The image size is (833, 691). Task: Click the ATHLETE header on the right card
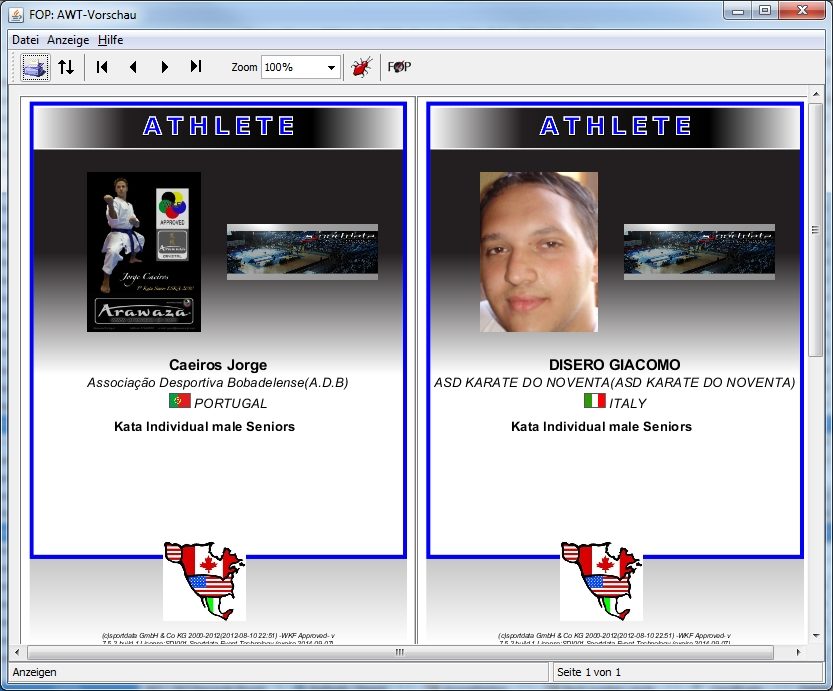pyautogui.click(x=615, y=126)
